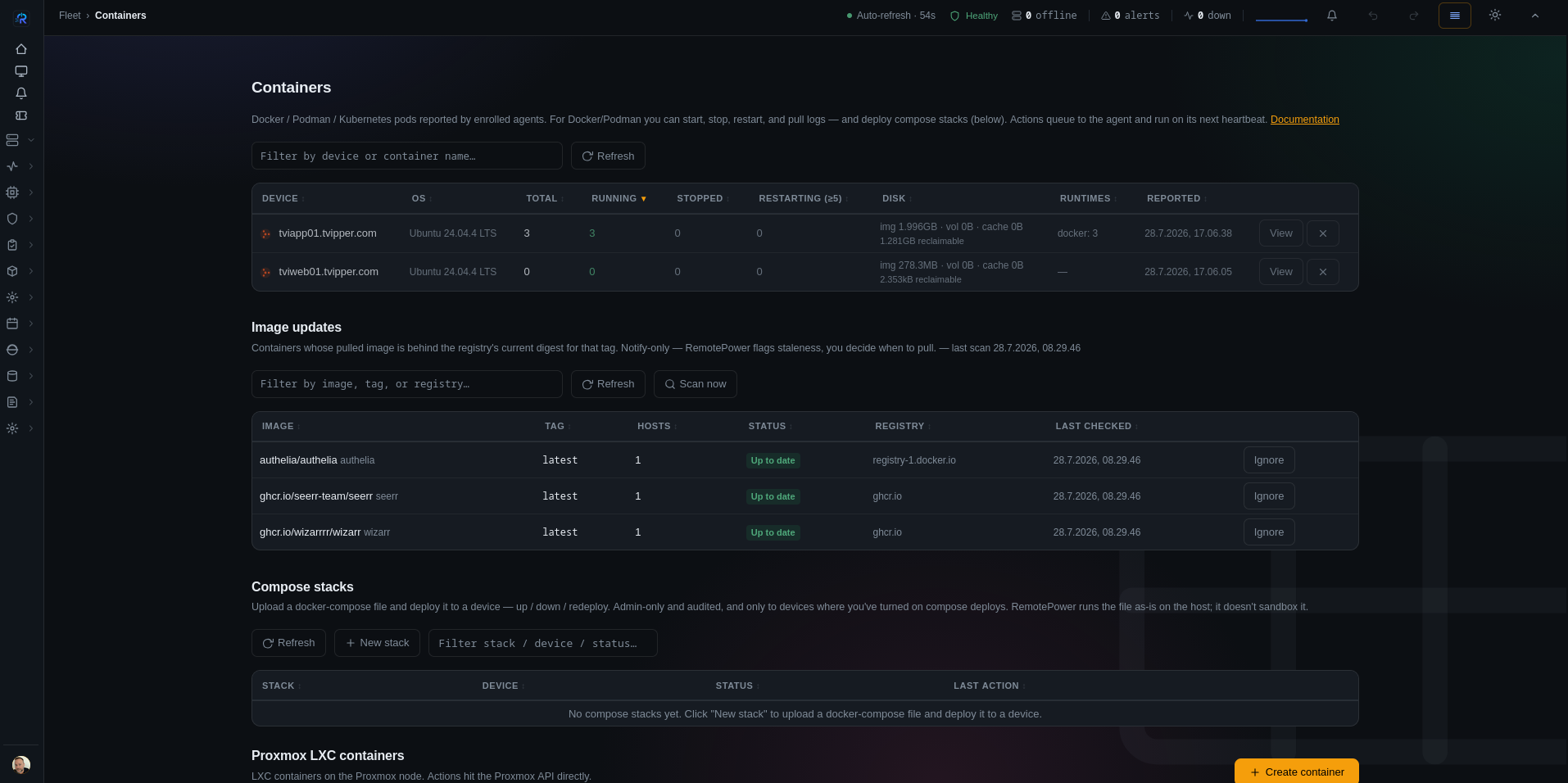Image resolution: width=1568 pixels, height=783 pixels.
Task: Refresh the Compose stacks list
Action: (288, 643)
